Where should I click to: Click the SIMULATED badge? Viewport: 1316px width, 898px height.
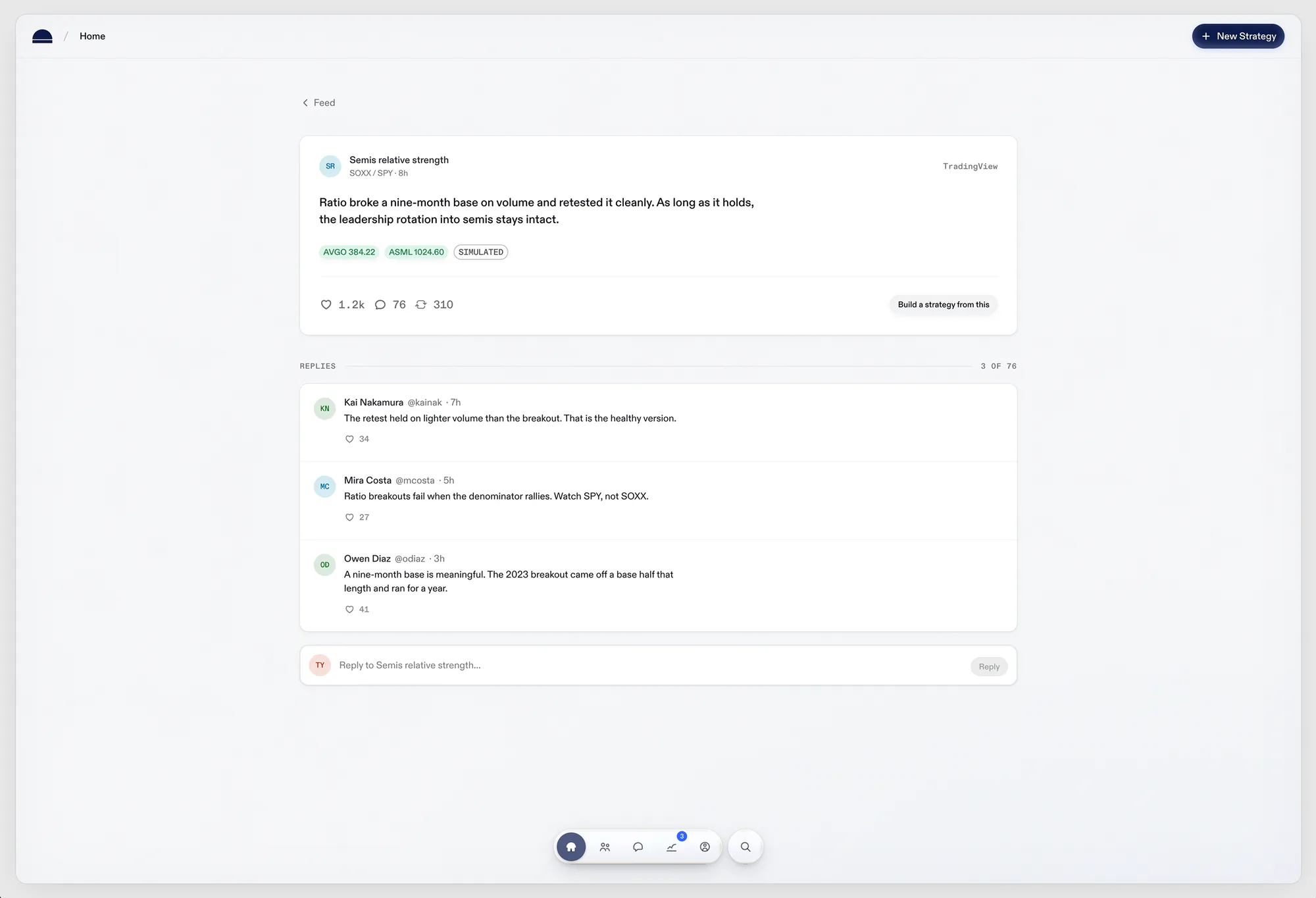point(481,252)
